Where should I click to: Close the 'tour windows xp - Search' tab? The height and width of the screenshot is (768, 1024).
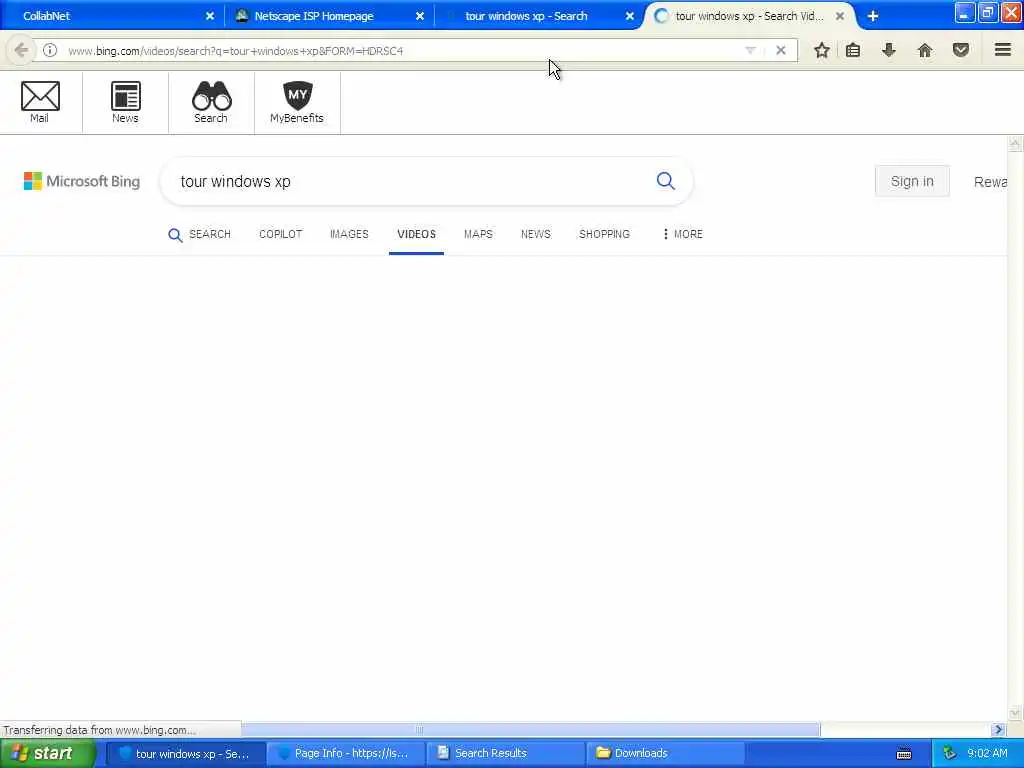pos(630,16)
